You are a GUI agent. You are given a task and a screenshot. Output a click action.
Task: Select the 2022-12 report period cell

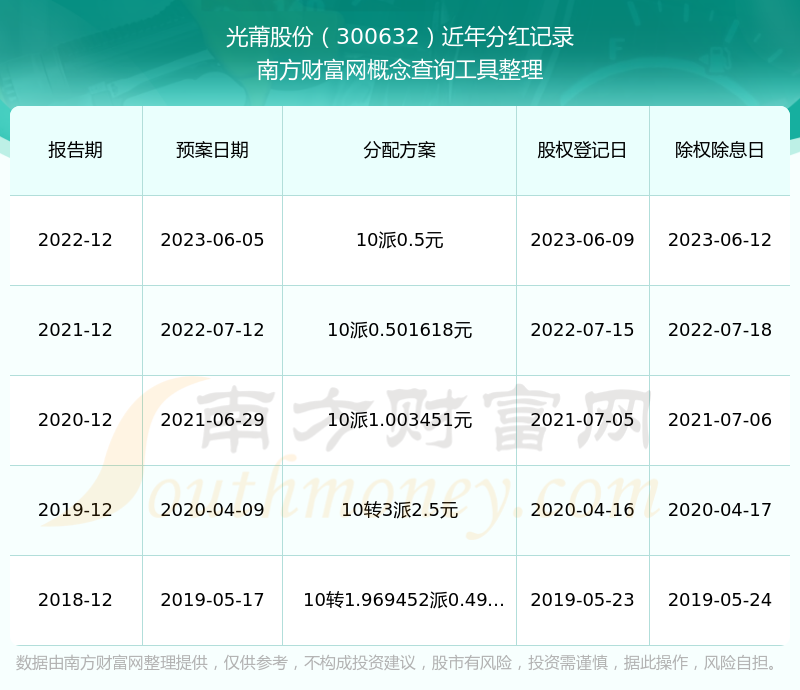75,240
